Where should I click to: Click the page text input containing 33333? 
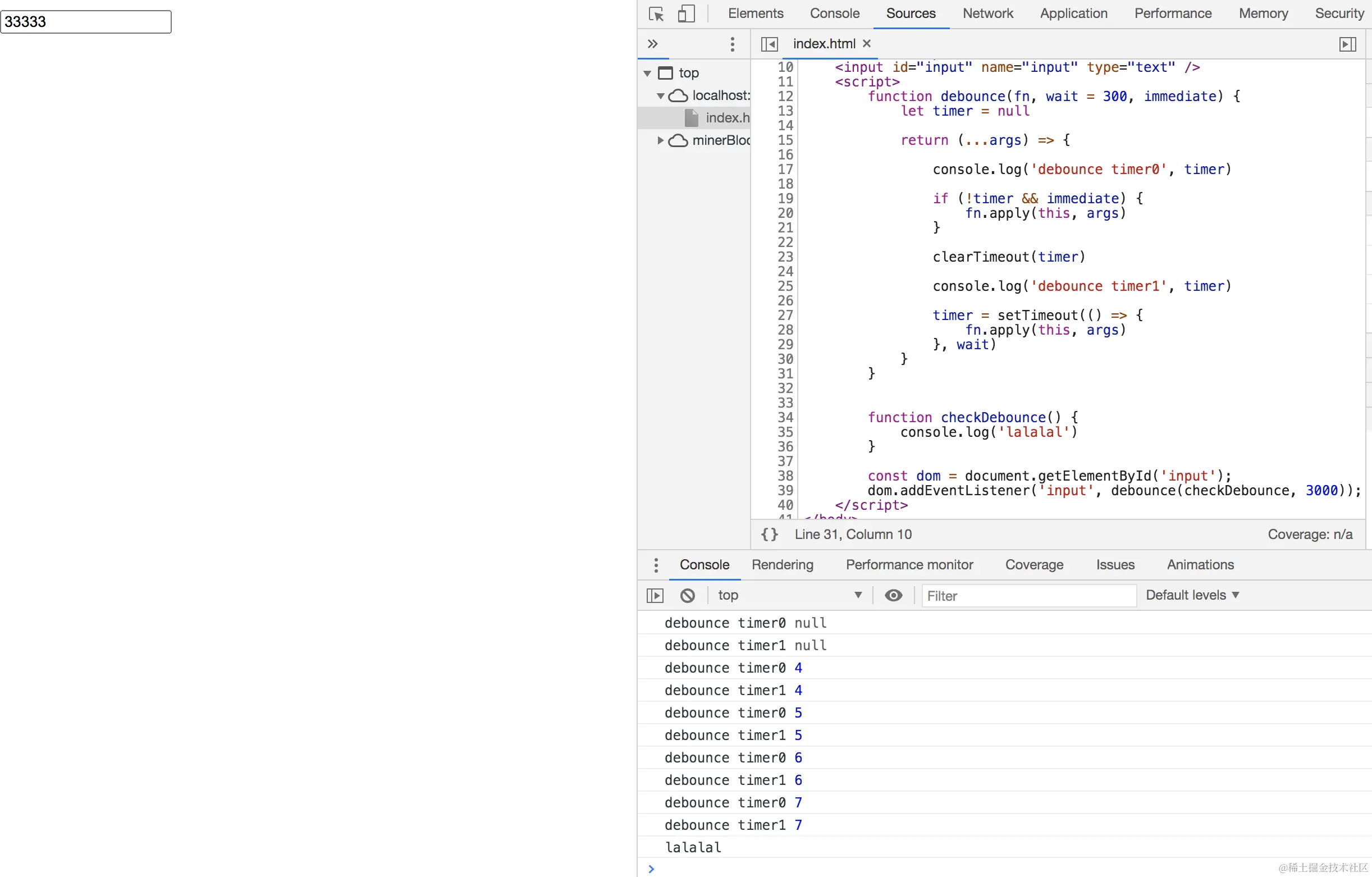(86, 22)
